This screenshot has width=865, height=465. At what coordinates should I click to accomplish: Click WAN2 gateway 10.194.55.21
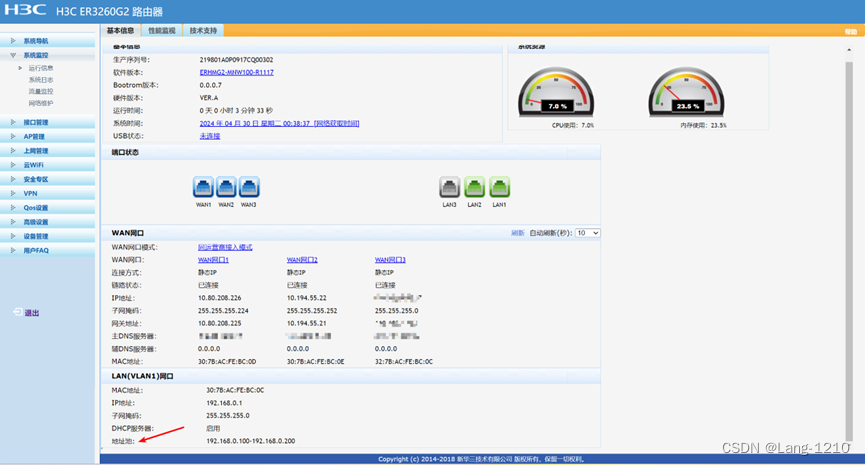(307, 323)
